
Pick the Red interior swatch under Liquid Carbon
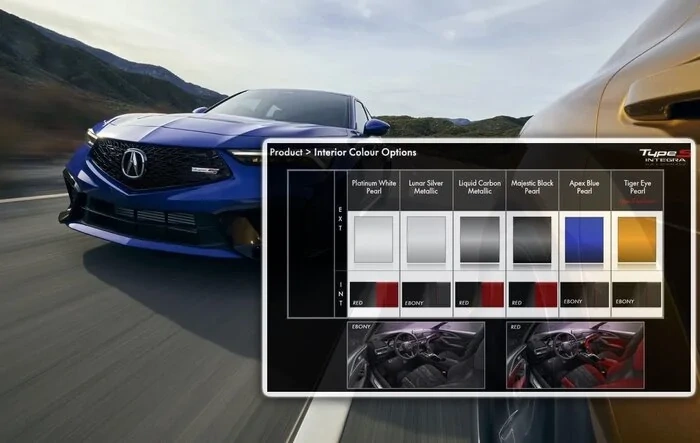(x=479, y=294)
